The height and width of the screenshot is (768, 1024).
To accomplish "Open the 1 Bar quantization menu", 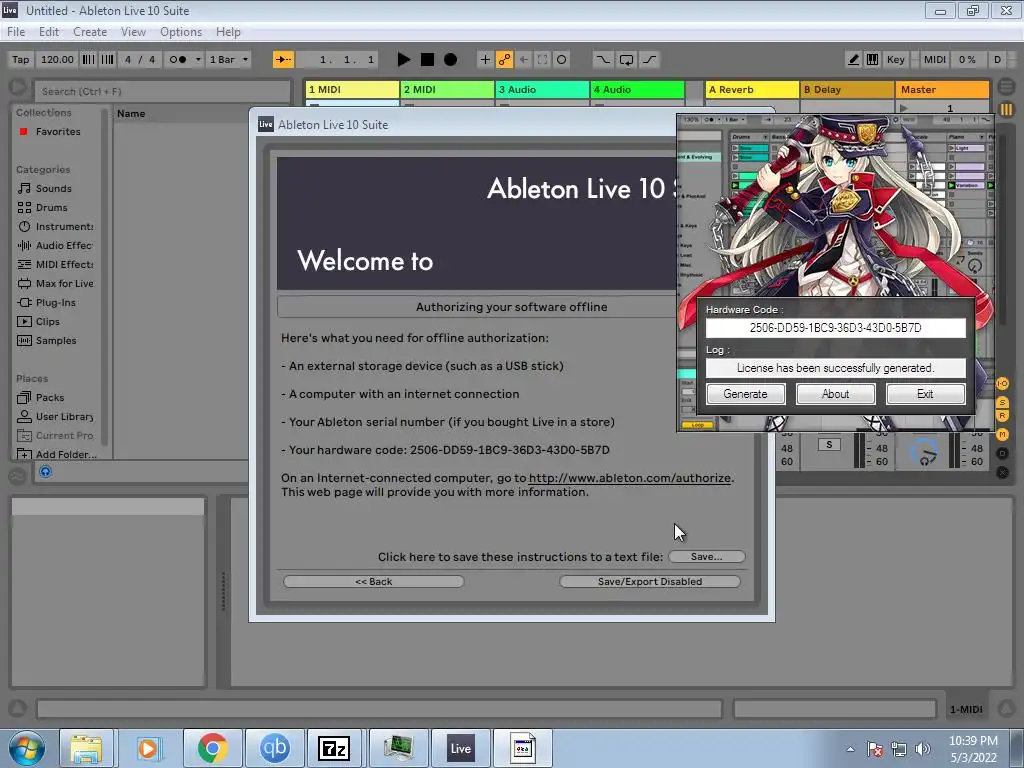I will coord(228,59).
